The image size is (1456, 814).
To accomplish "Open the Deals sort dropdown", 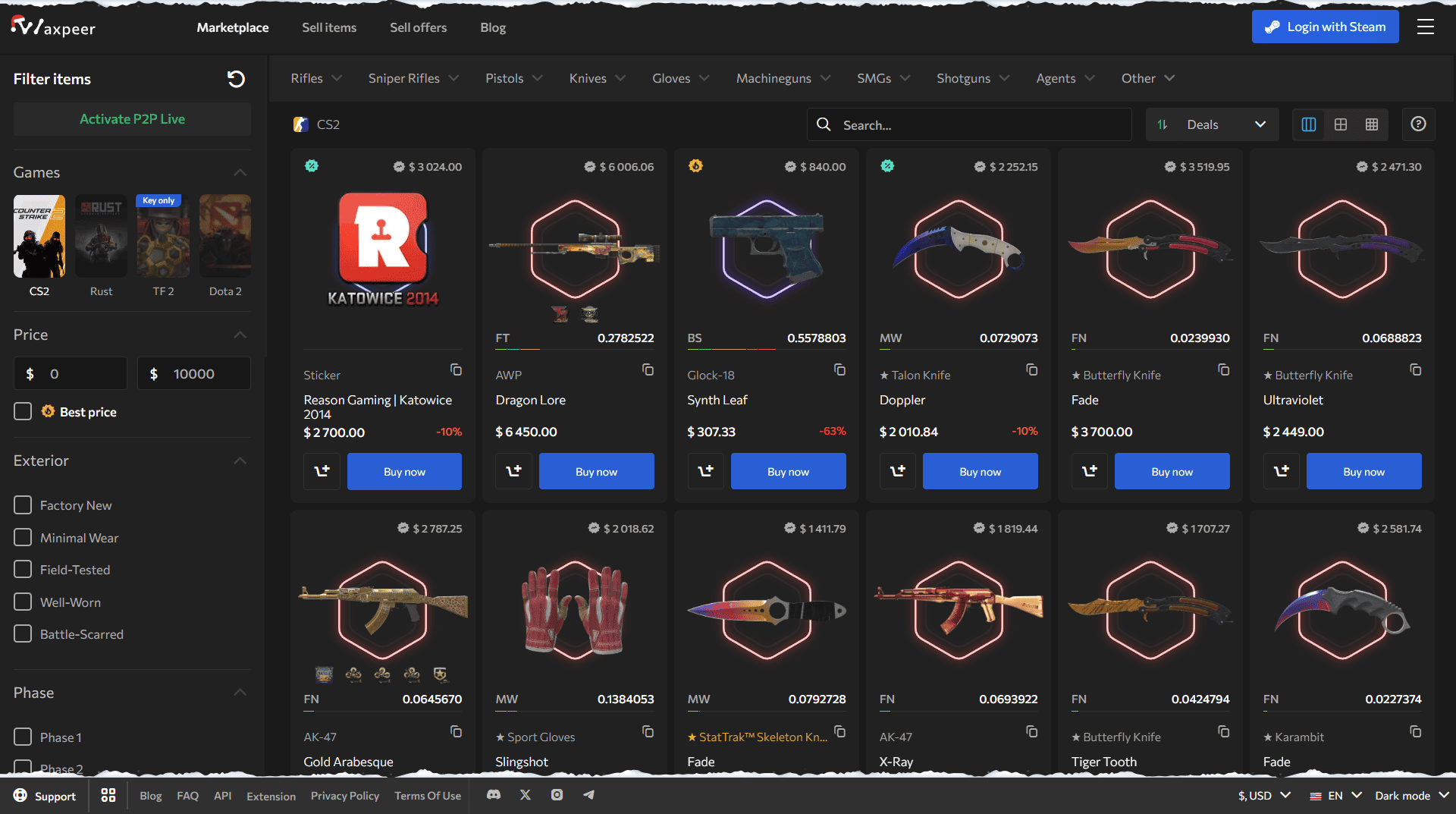I will [1212, 124].
